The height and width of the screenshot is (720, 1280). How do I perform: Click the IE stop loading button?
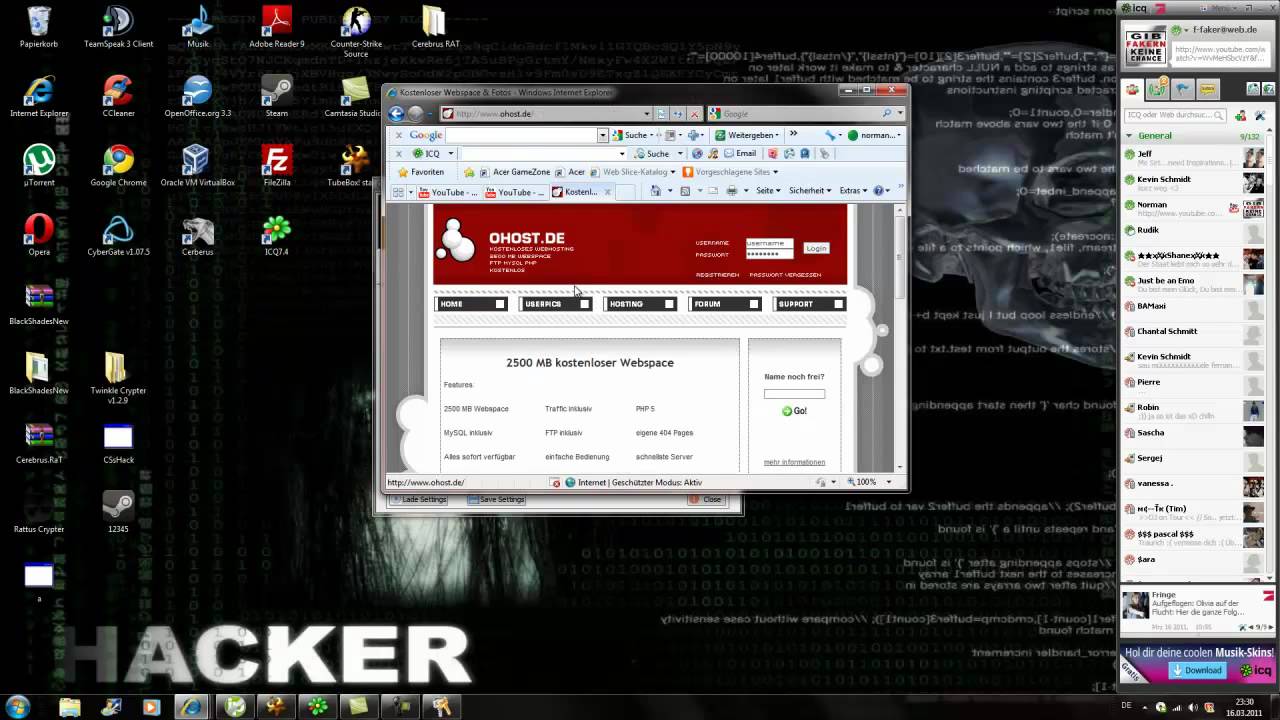coord(694,114)
